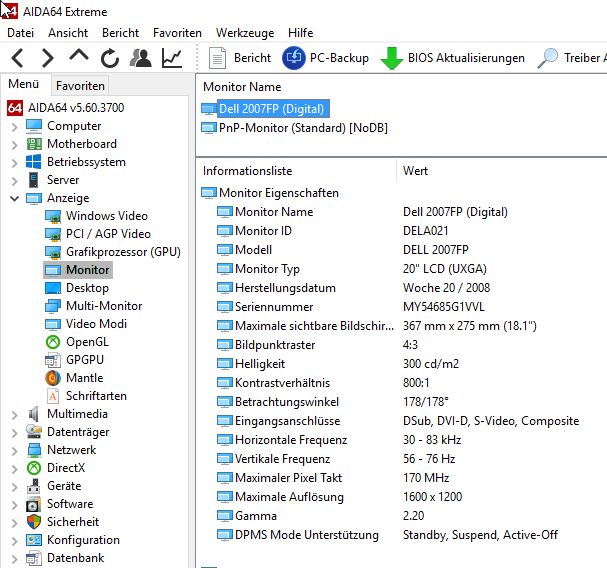Expand the Server tree node

[15, 181]
